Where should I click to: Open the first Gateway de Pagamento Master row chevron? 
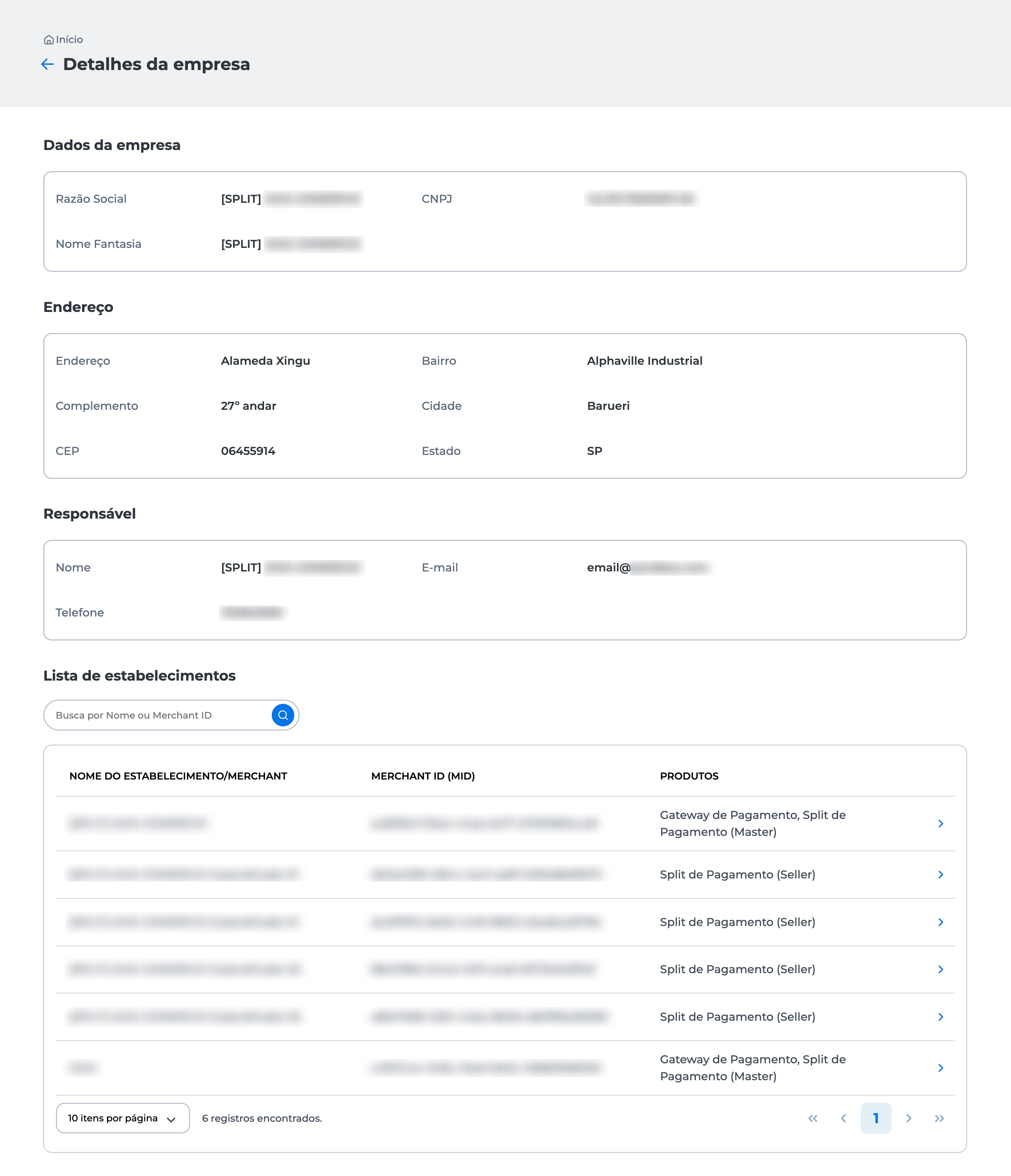click(x=941, y=824)
